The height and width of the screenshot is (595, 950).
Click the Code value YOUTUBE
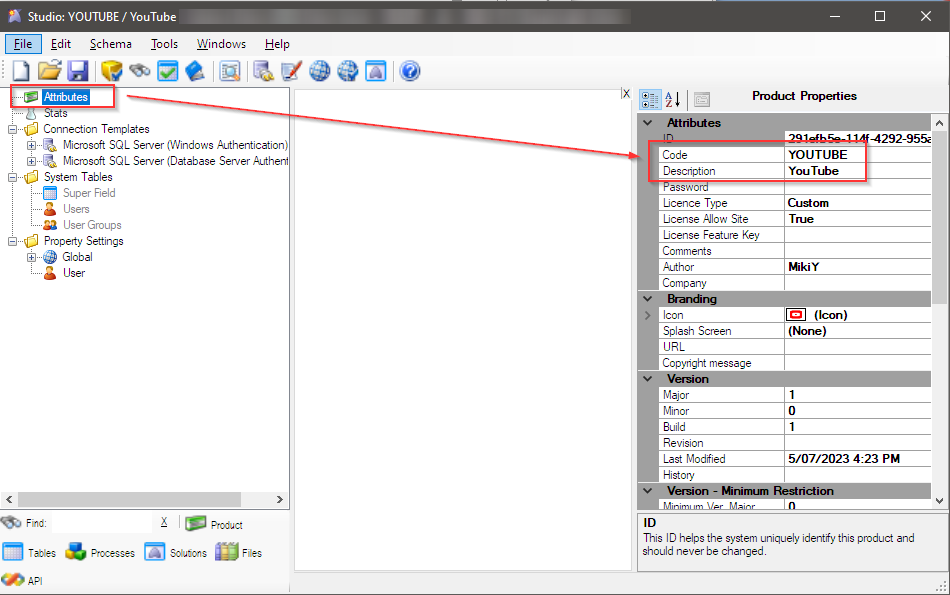click(x=817, y=155)
